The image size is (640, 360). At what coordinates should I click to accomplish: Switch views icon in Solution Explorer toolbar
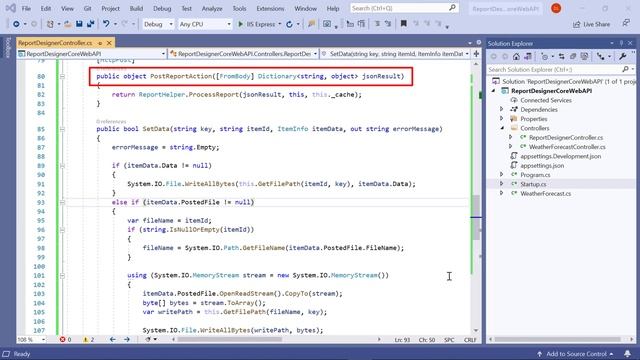pyautogui.click(x=528, y=57)
